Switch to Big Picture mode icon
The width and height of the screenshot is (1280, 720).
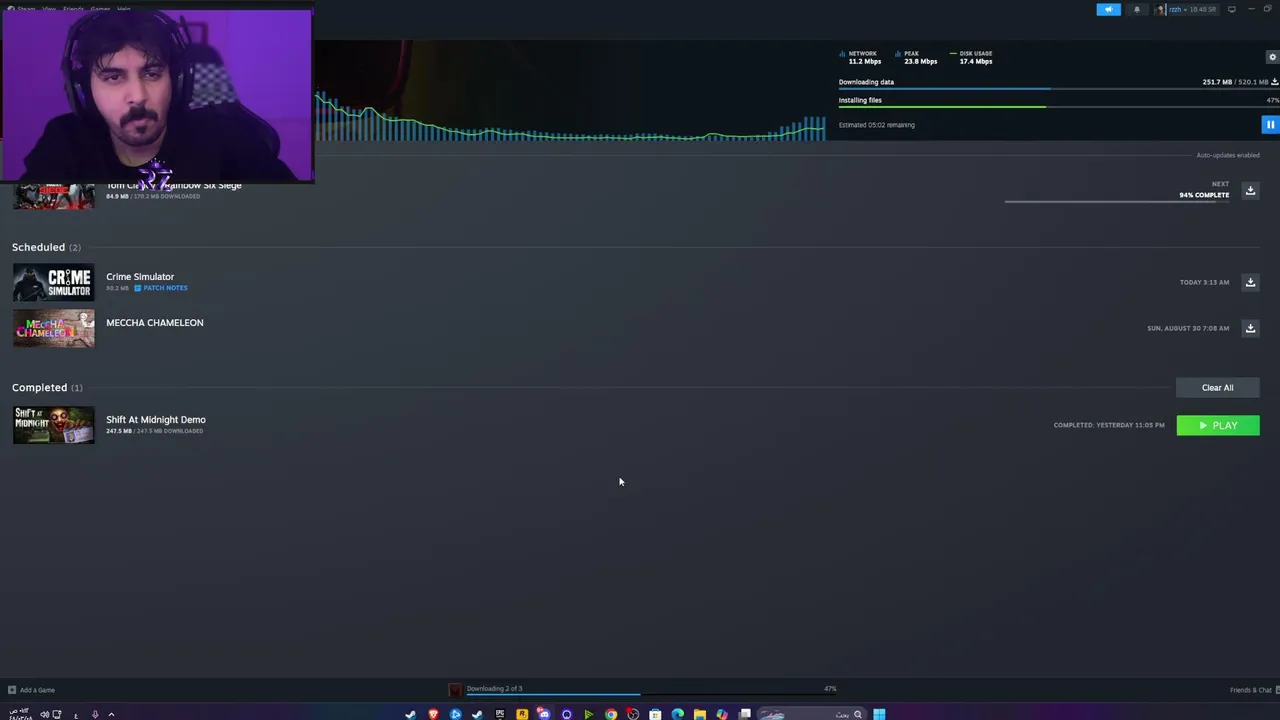pos(1232,9)
